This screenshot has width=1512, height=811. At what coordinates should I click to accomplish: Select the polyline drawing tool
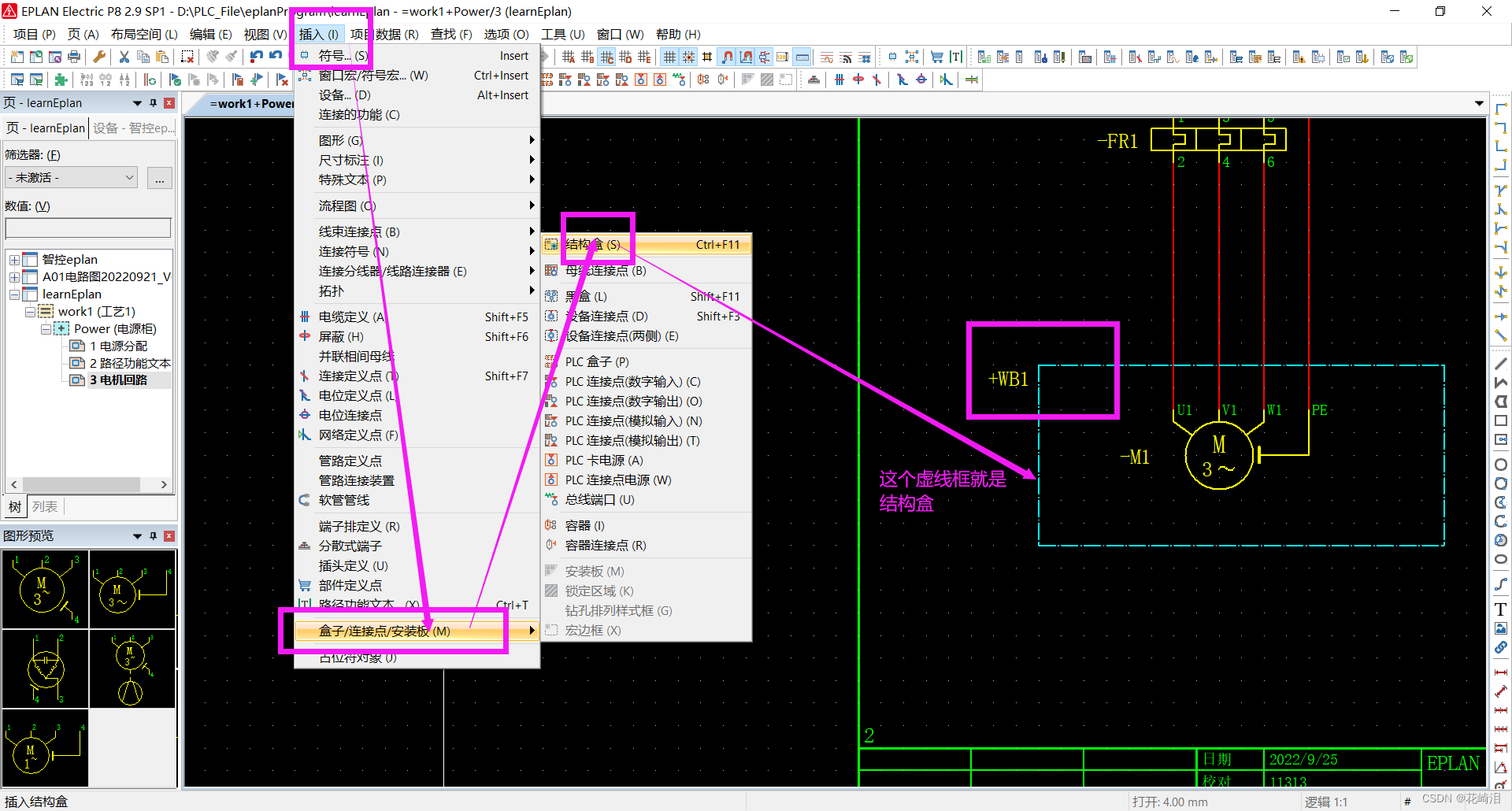[1501, 383]
